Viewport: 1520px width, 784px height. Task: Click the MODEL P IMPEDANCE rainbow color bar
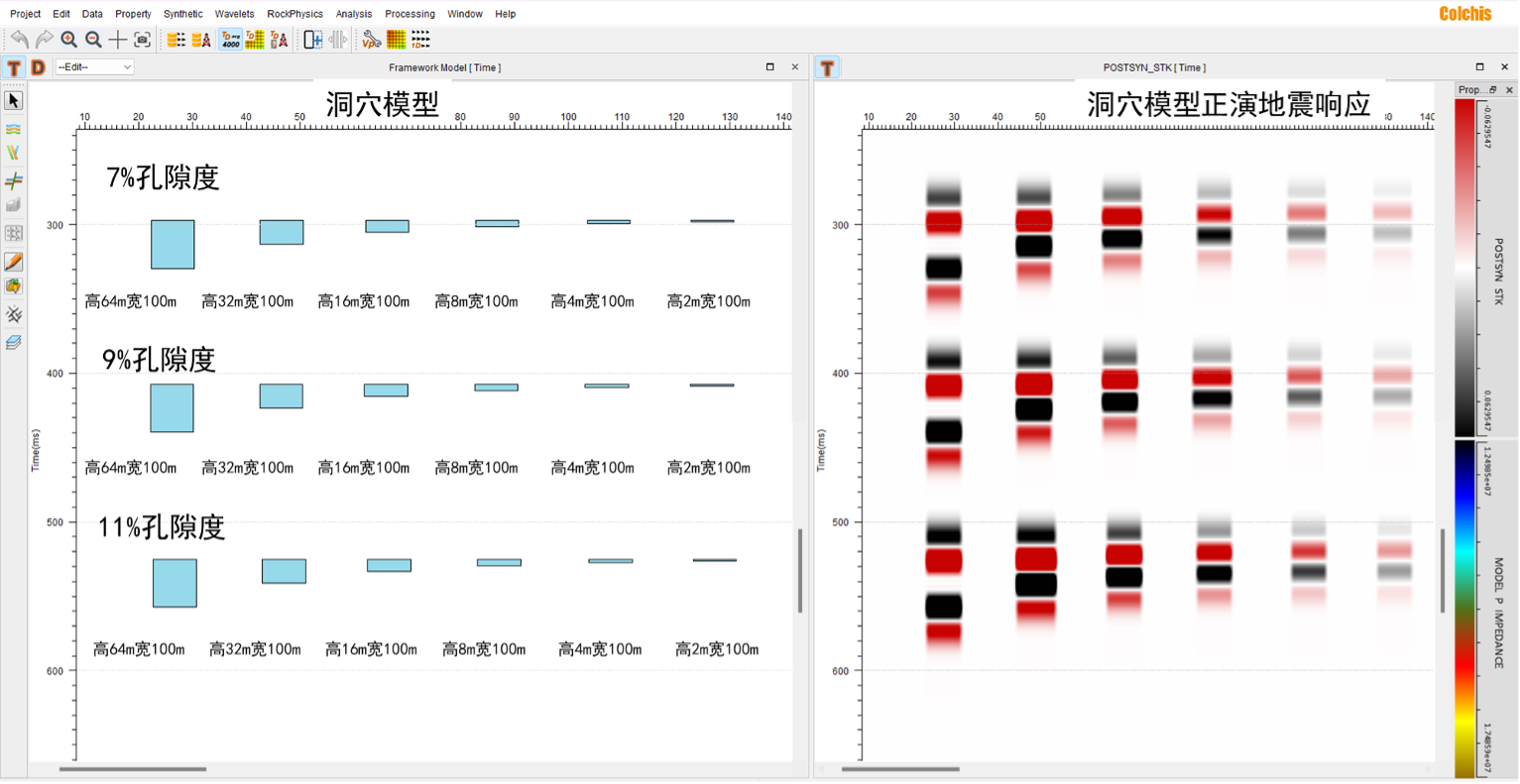pos(1464,609)
